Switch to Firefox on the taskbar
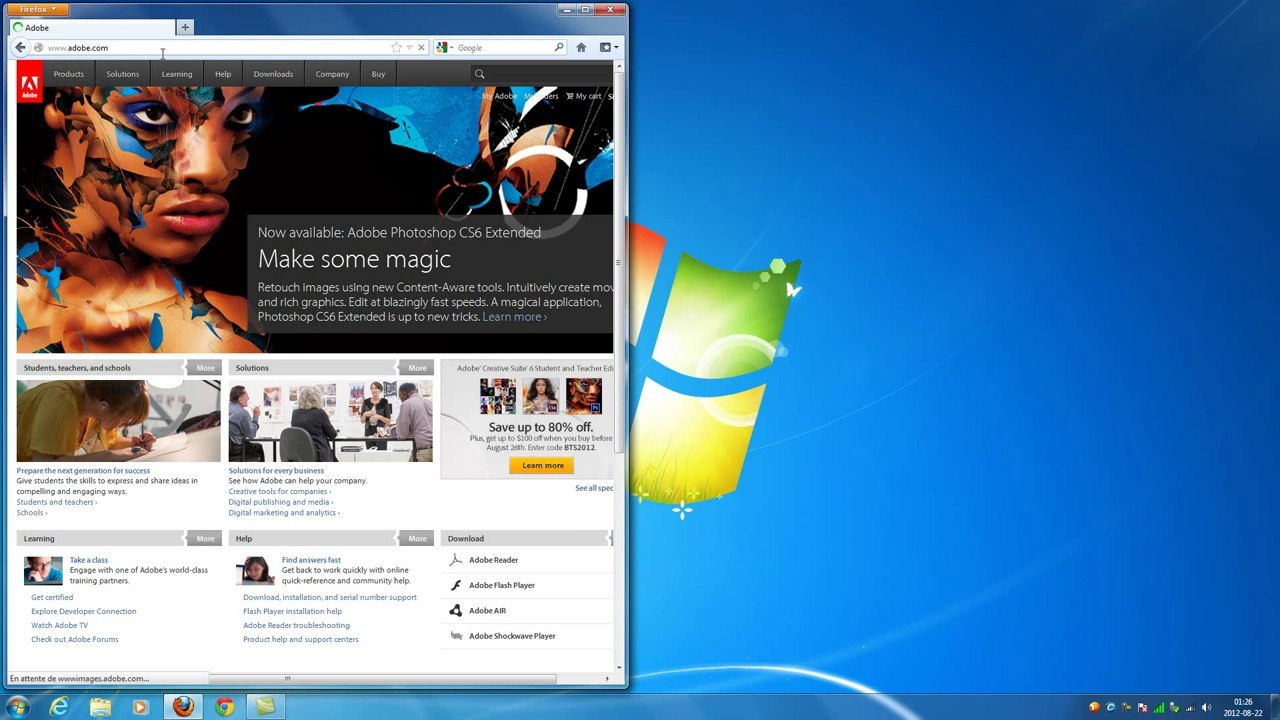The height and width of the screenshot is (720, 1280). (183, 706)
